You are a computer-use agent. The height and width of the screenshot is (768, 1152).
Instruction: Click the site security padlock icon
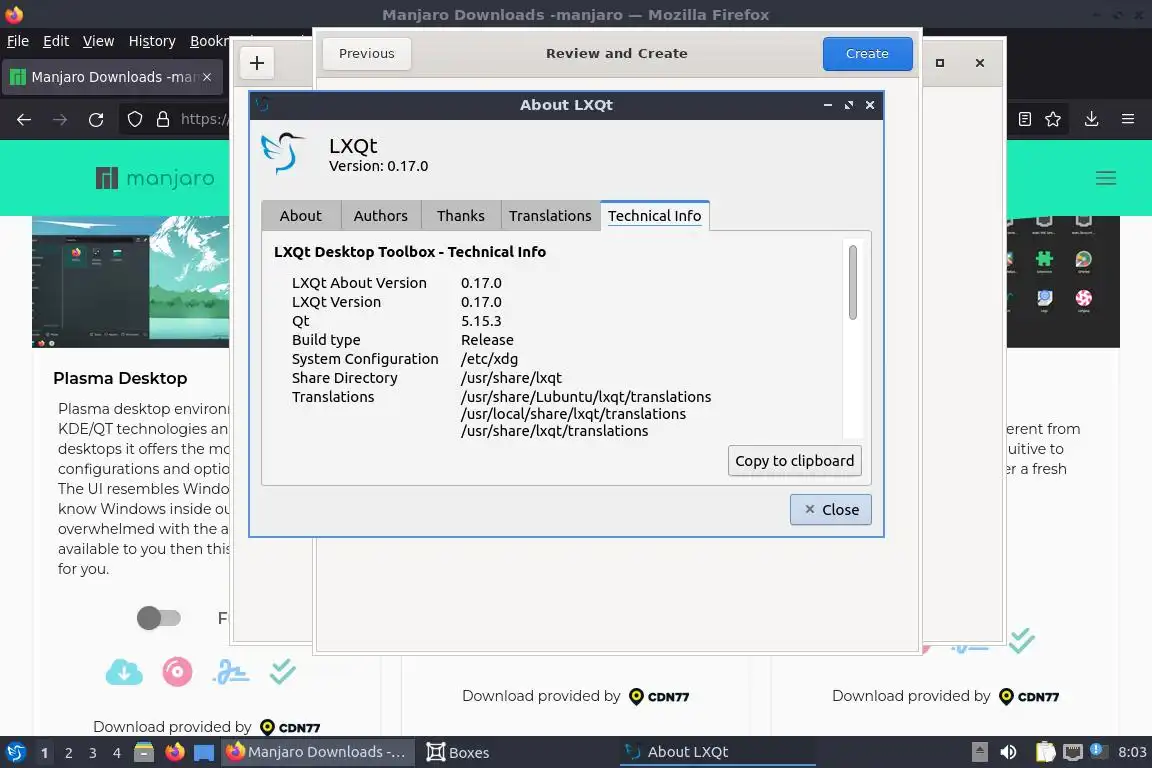[163, 119]
